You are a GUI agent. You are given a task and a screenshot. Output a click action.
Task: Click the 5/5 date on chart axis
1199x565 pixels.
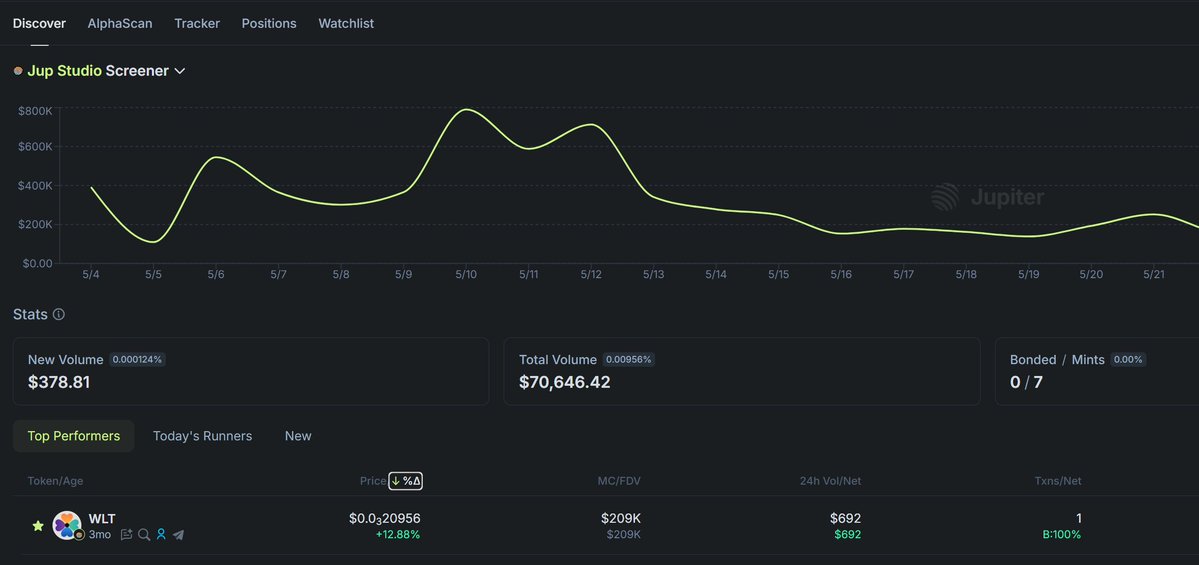153,274
